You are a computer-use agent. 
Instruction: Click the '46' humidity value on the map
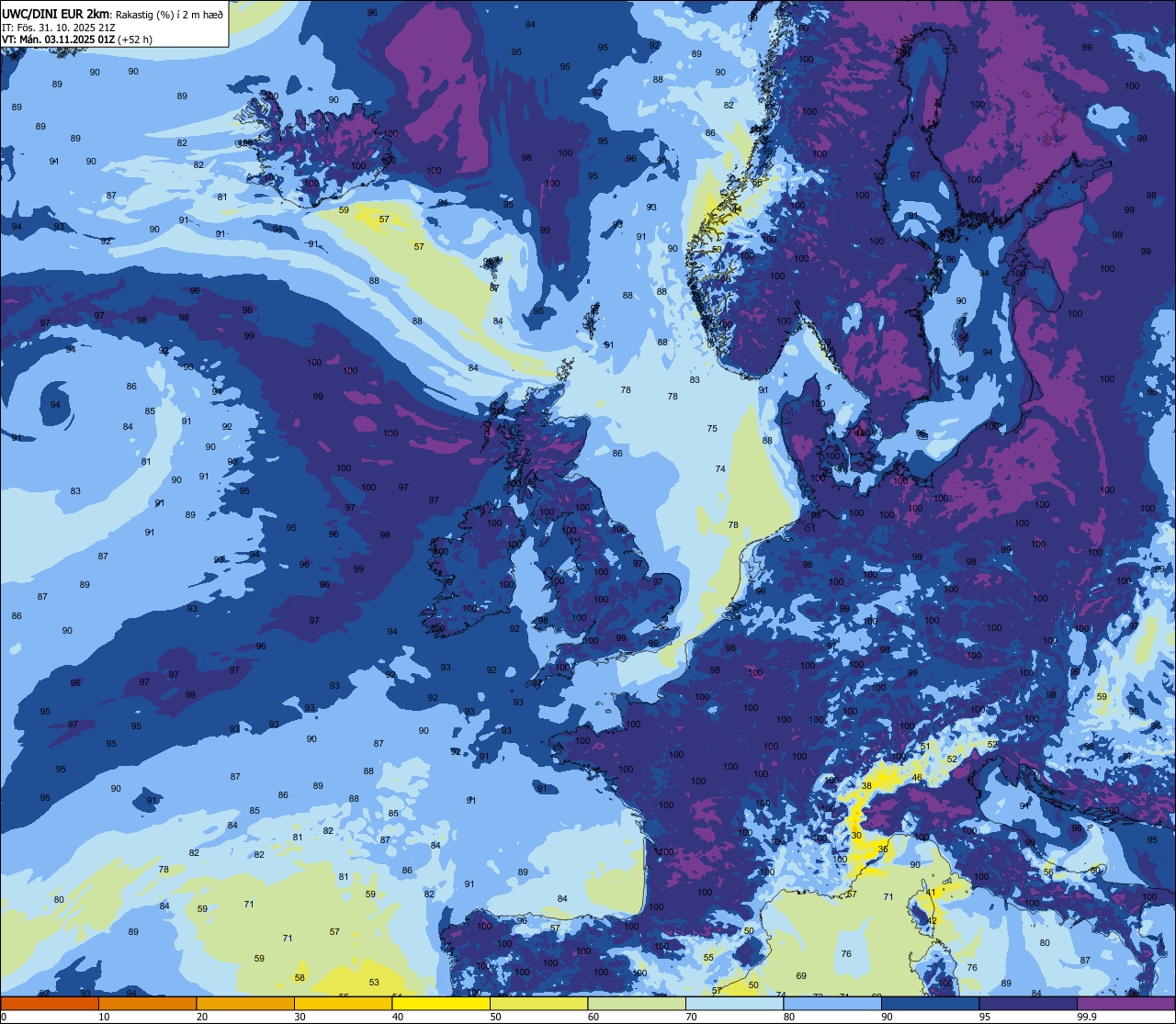[917, 778]
